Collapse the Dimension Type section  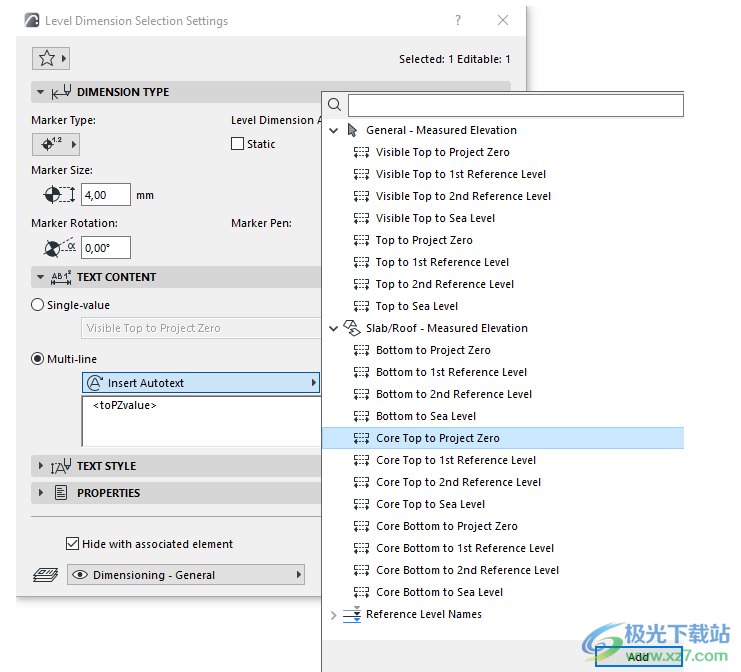tap(40, 92)
